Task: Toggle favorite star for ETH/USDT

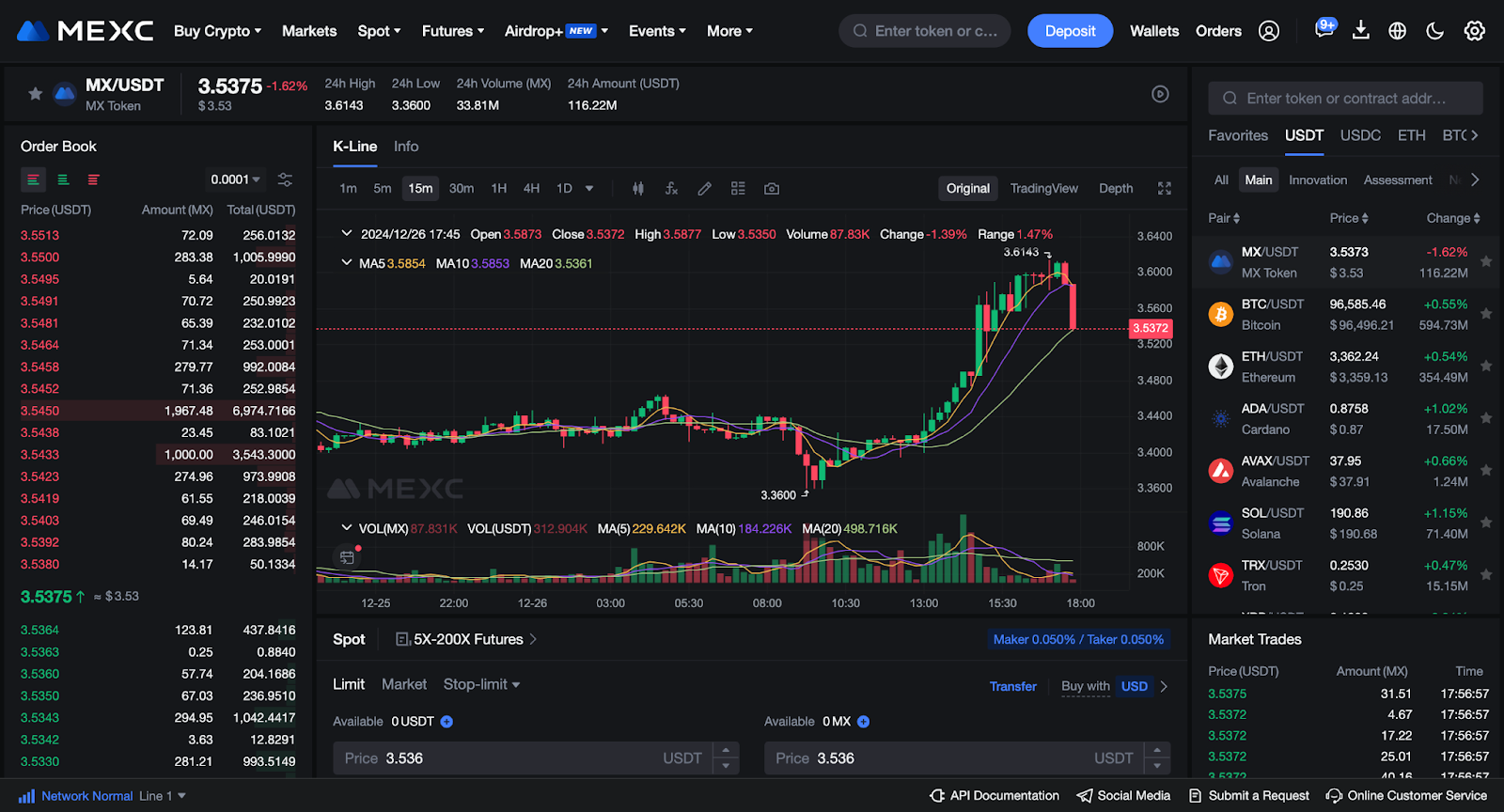Action: [1486, 366]
